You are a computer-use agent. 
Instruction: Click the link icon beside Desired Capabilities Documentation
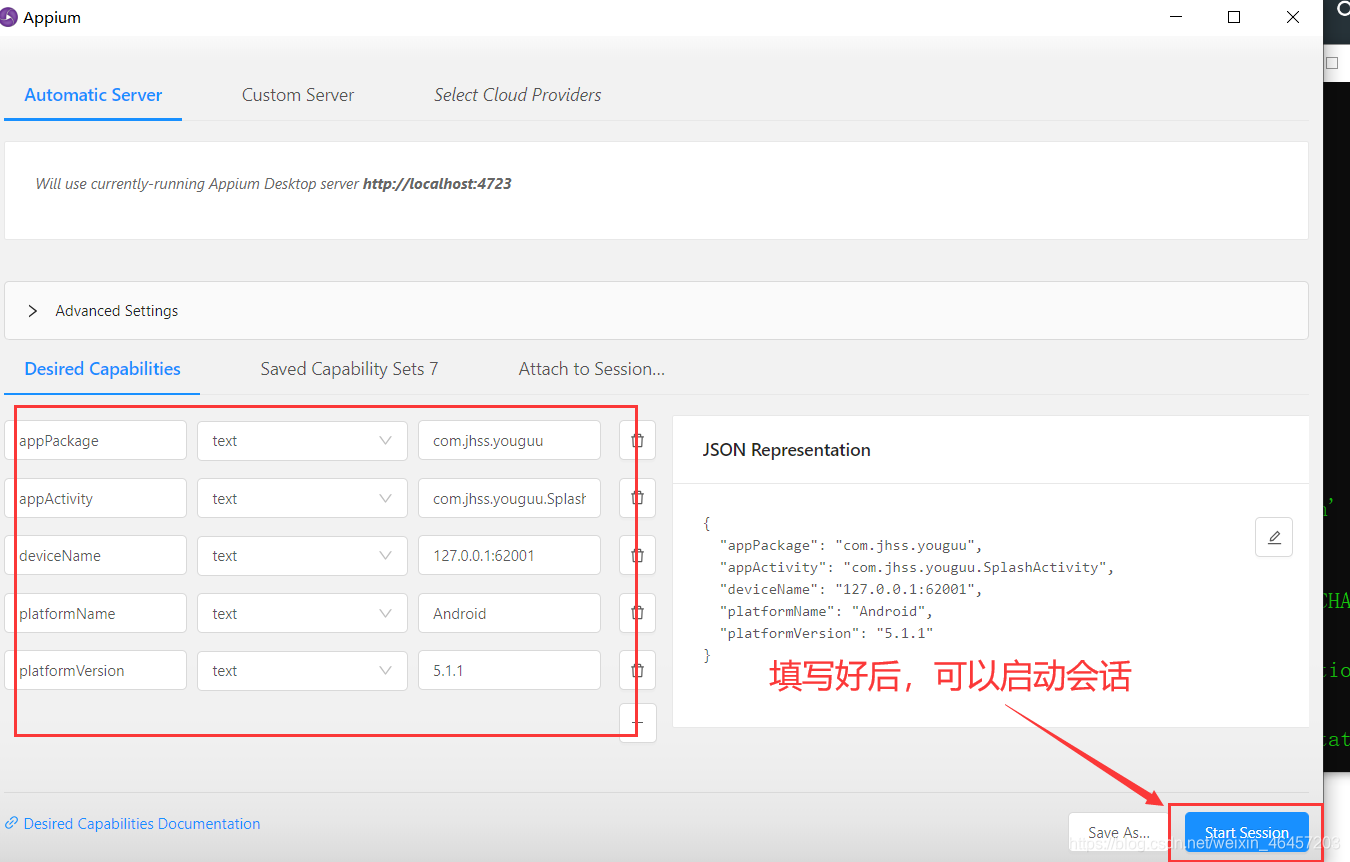pos(11,824)
